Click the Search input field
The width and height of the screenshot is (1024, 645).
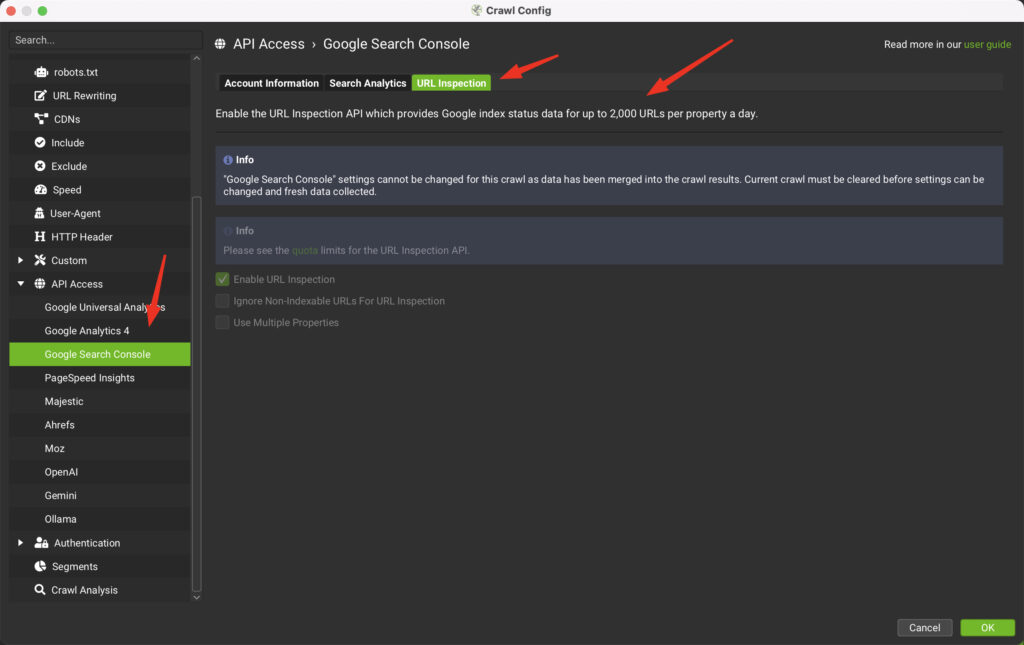coord(104,40)
